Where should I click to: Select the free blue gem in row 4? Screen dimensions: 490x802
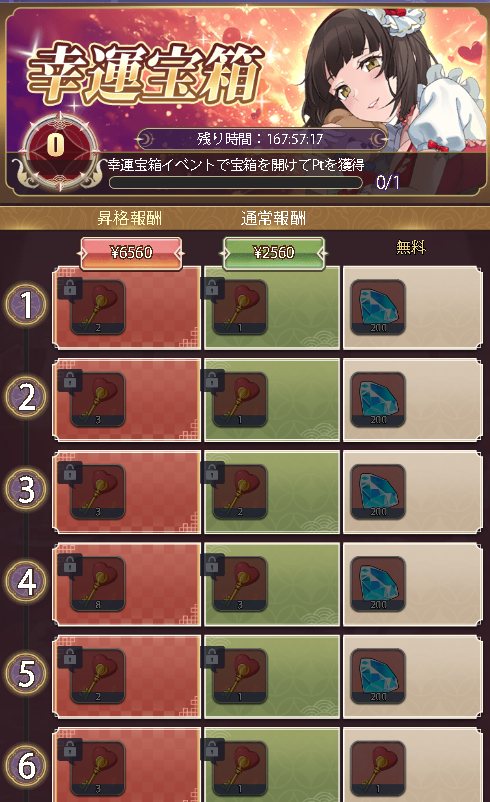378,584
